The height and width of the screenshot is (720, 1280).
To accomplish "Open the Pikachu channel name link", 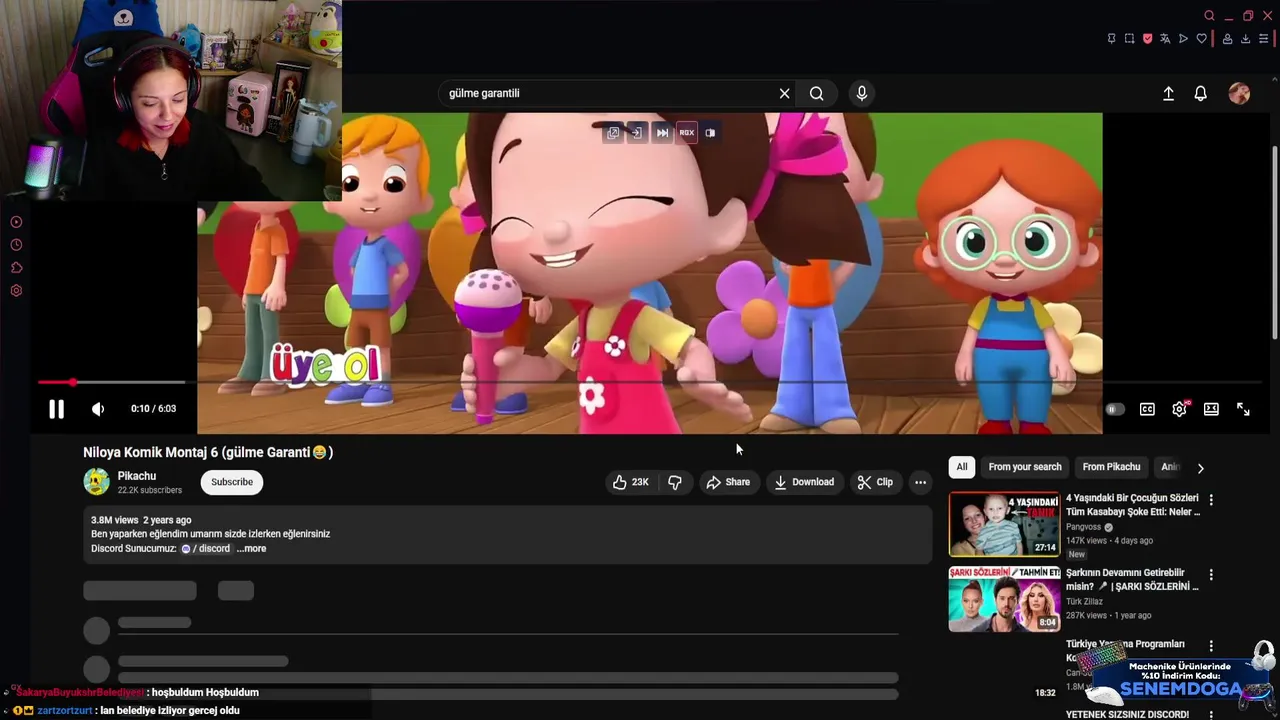I will (x=137, y=476).
